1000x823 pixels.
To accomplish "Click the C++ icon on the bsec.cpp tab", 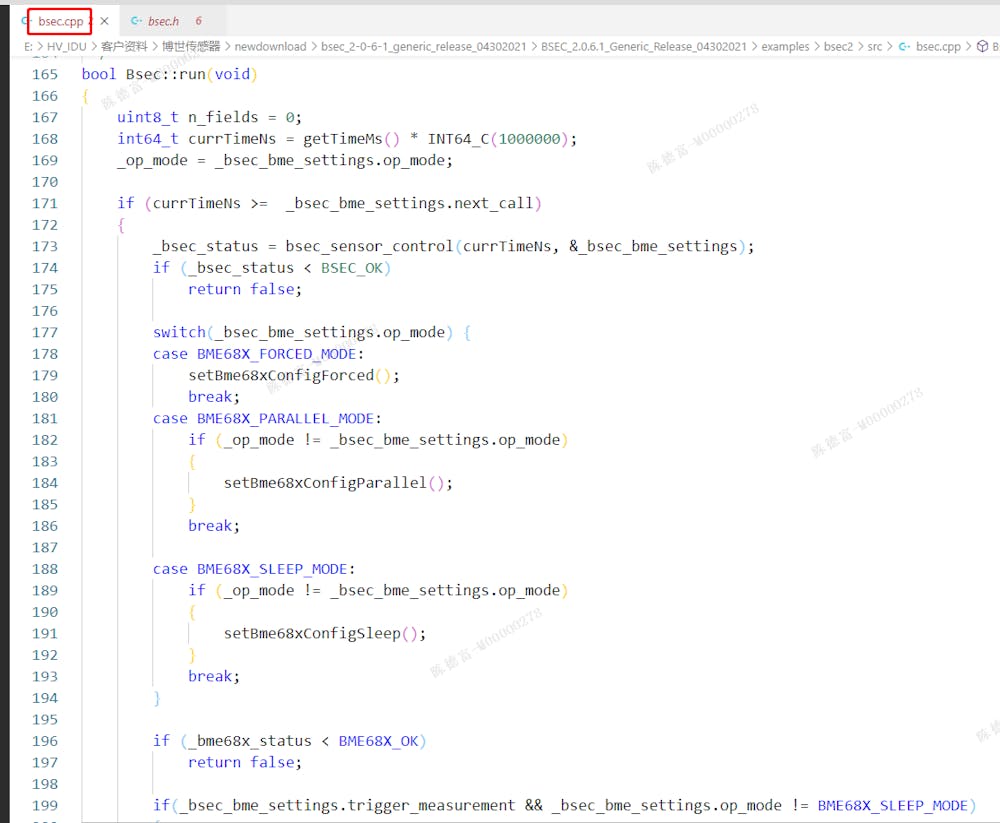I will (27, 21).
